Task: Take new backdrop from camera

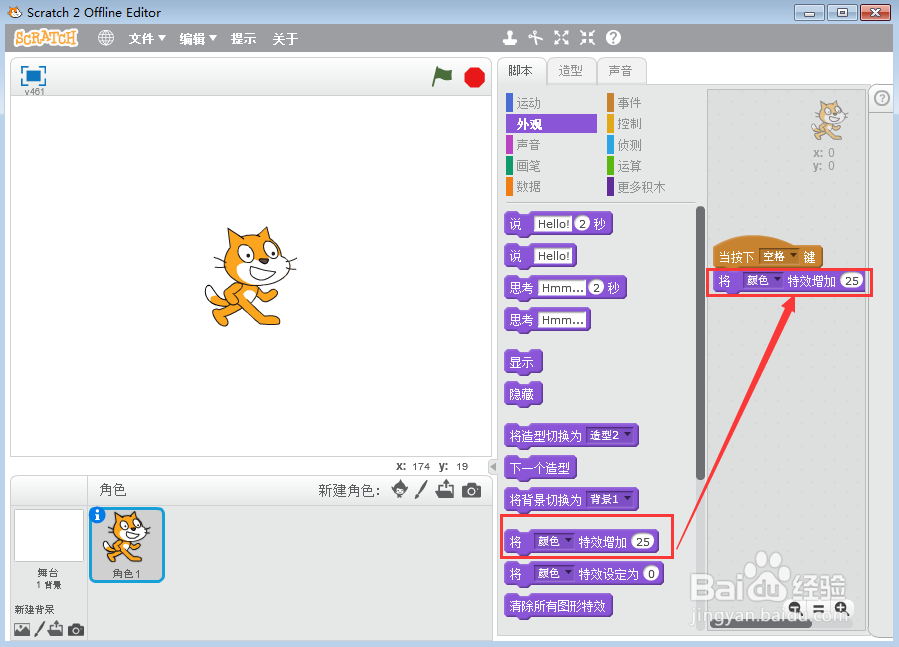Action: (x=76, y=630)
